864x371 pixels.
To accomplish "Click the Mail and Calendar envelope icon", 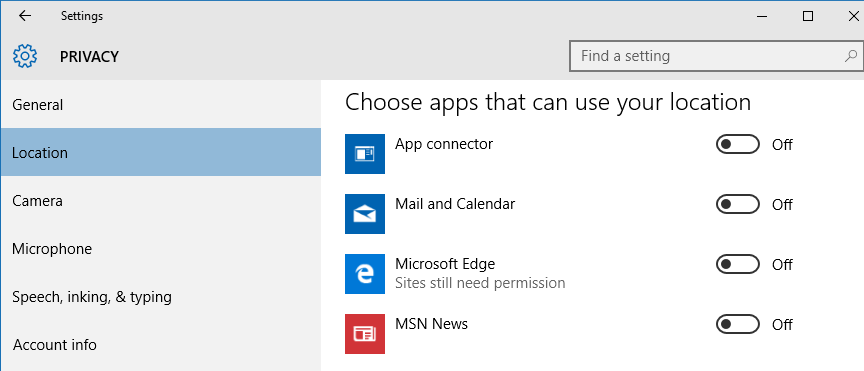I will pos(365,214).
